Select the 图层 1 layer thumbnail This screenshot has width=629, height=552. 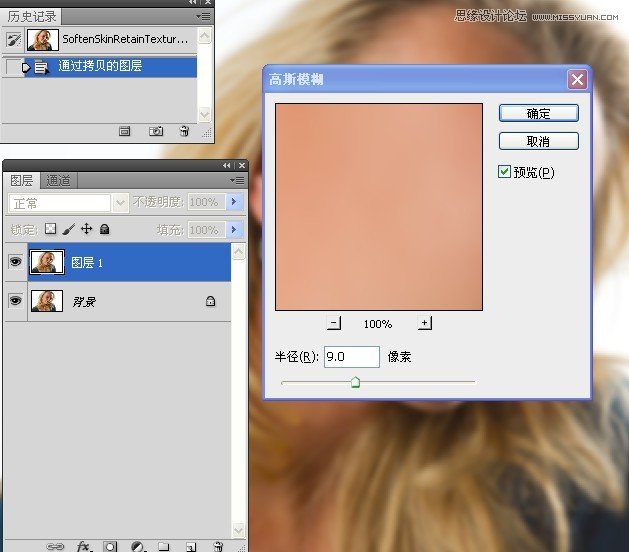(x=47, y=262)
